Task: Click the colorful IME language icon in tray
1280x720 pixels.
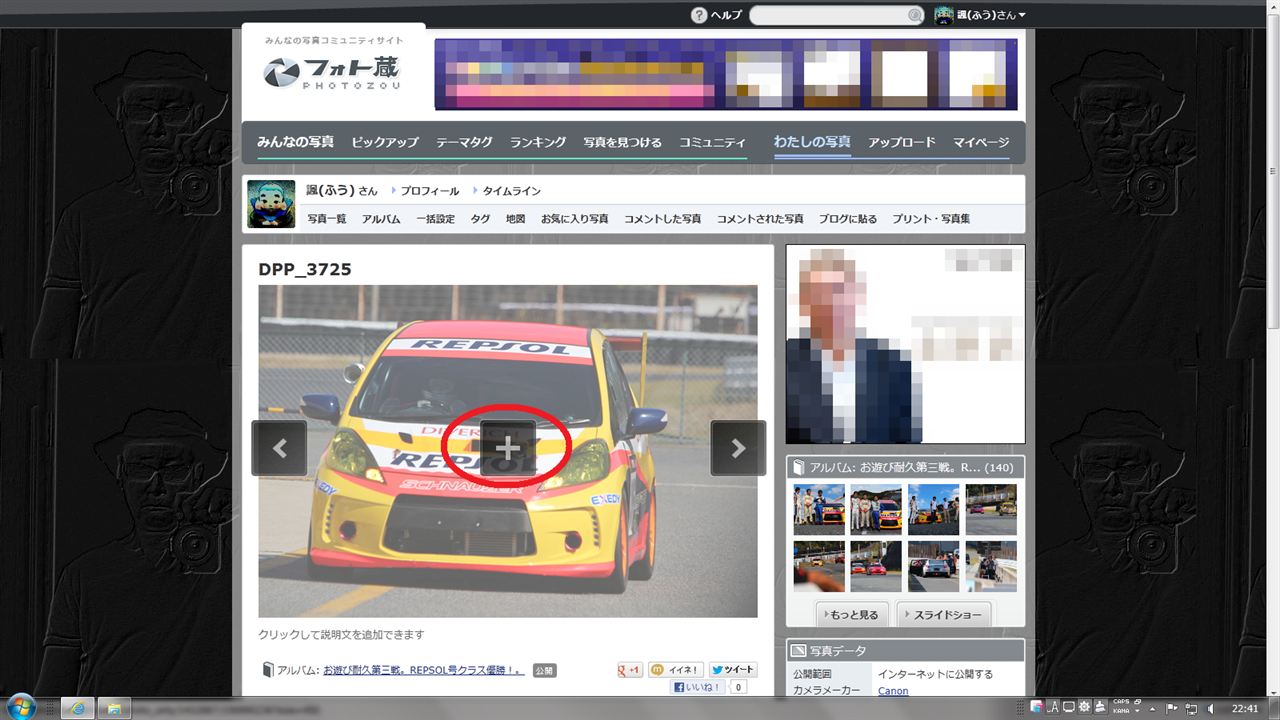Action: point(1036,707)
